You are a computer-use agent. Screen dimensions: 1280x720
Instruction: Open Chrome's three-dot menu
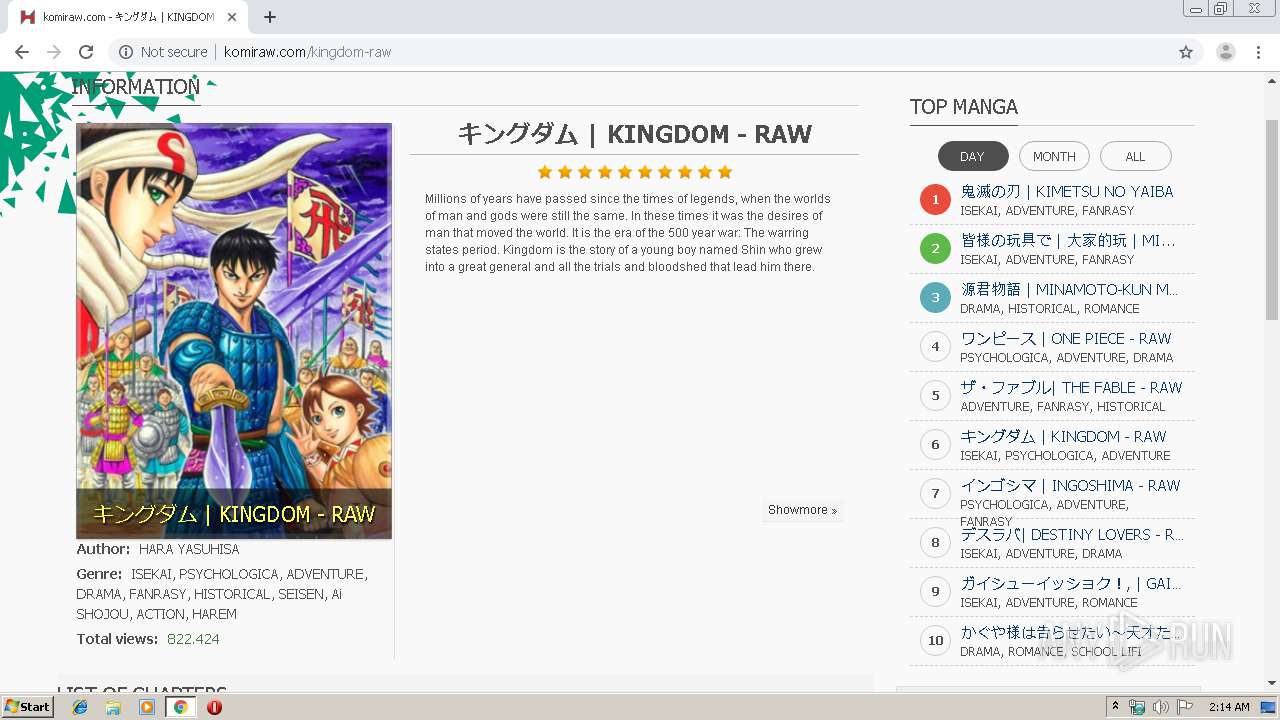coord(1259,52)
